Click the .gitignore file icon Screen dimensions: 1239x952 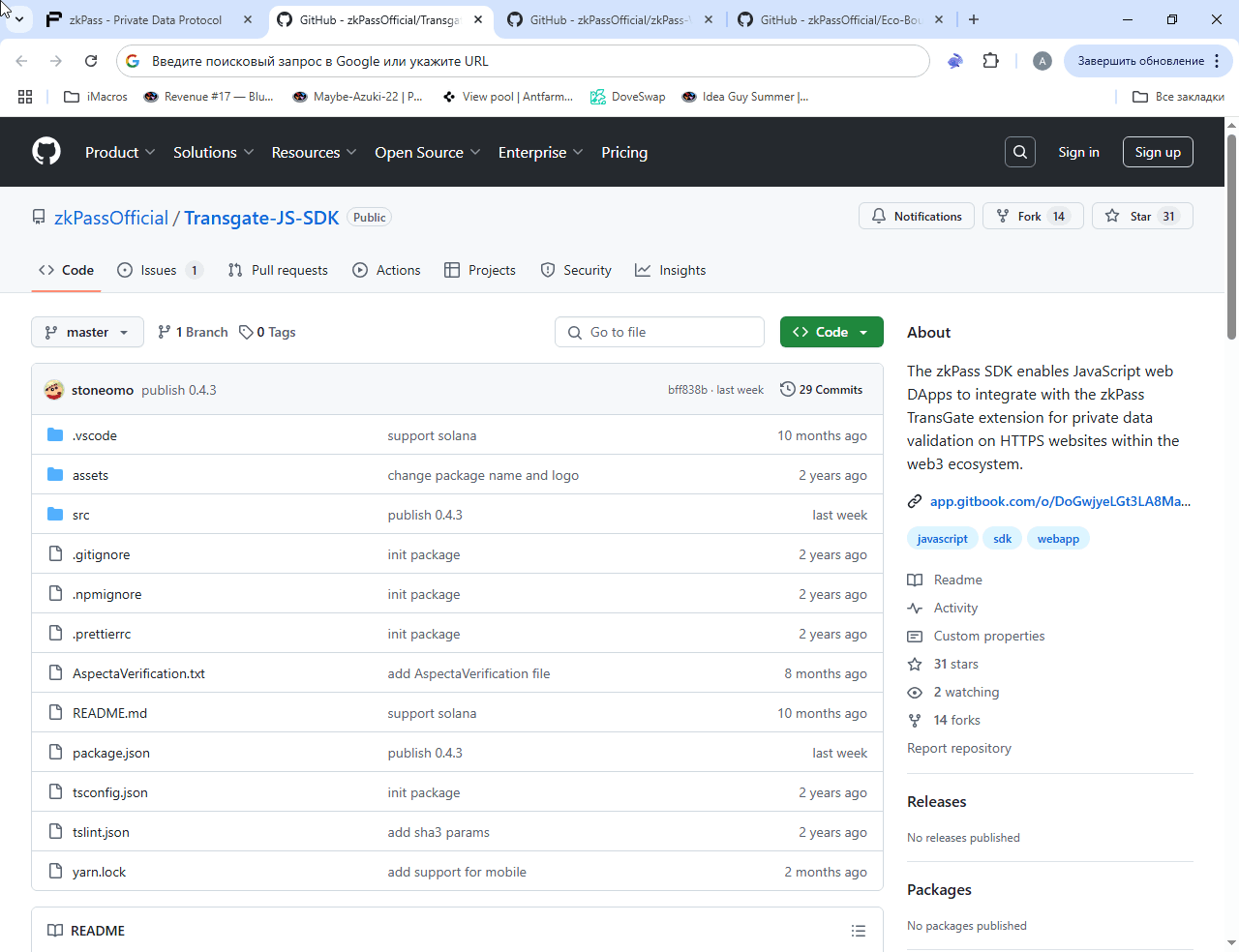click(55, 554)
